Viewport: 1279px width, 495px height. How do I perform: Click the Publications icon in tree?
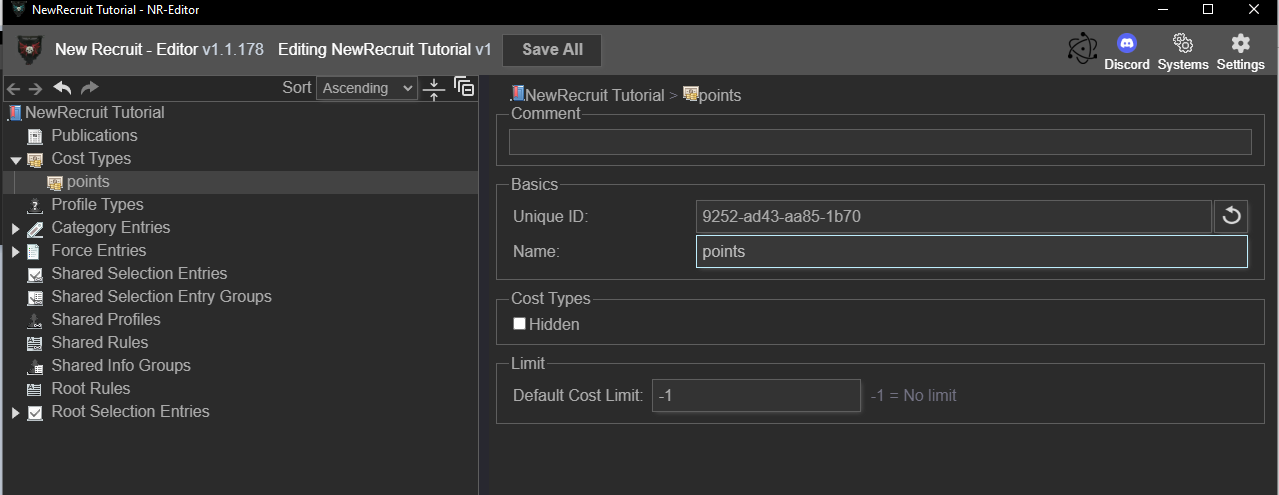[35, 136]
